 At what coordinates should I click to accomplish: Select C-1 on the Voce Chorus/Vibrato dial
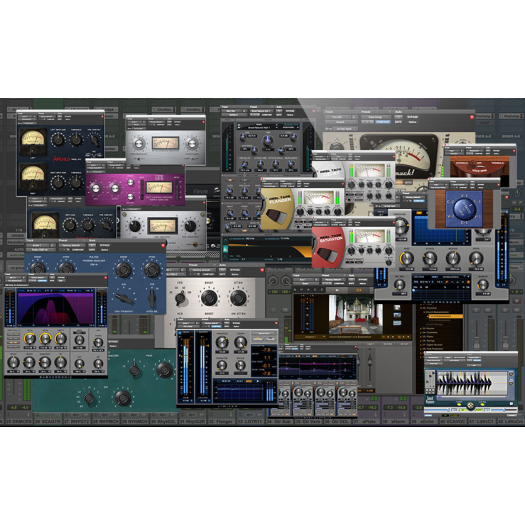tap(464, 222)
